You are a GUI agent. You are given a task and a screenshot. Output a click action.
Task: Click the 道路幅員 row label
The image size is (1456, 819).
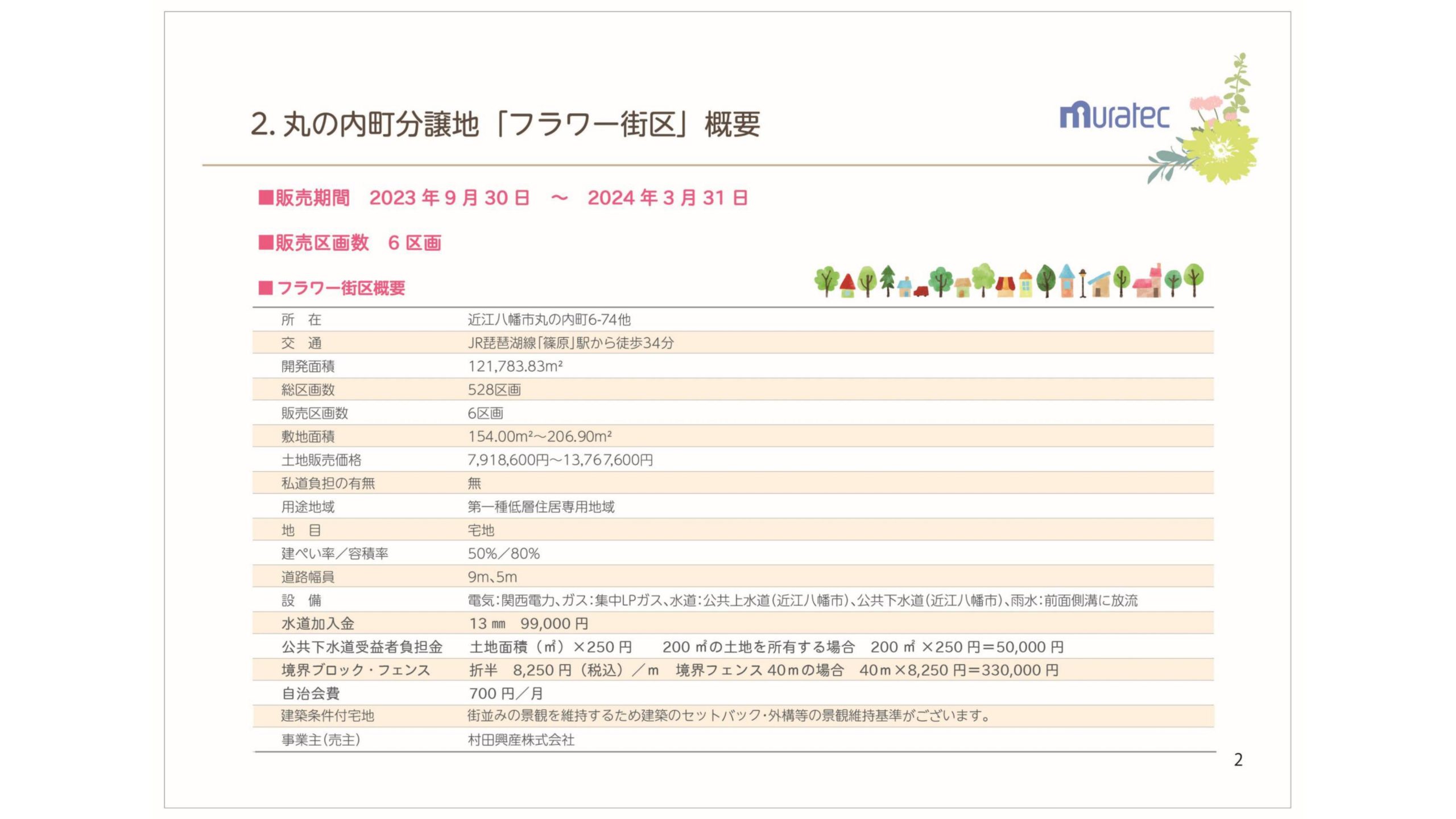308,577
